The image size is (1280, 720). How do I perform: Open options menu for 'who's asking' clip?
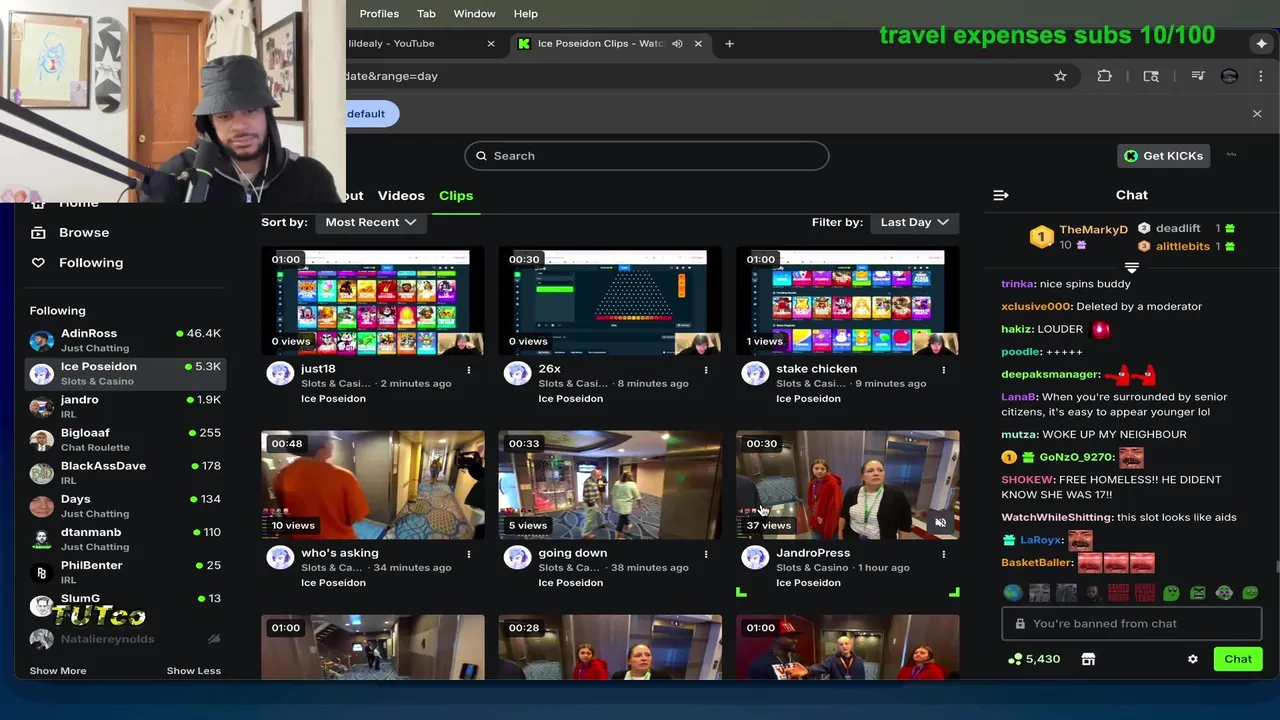[468, 554]
